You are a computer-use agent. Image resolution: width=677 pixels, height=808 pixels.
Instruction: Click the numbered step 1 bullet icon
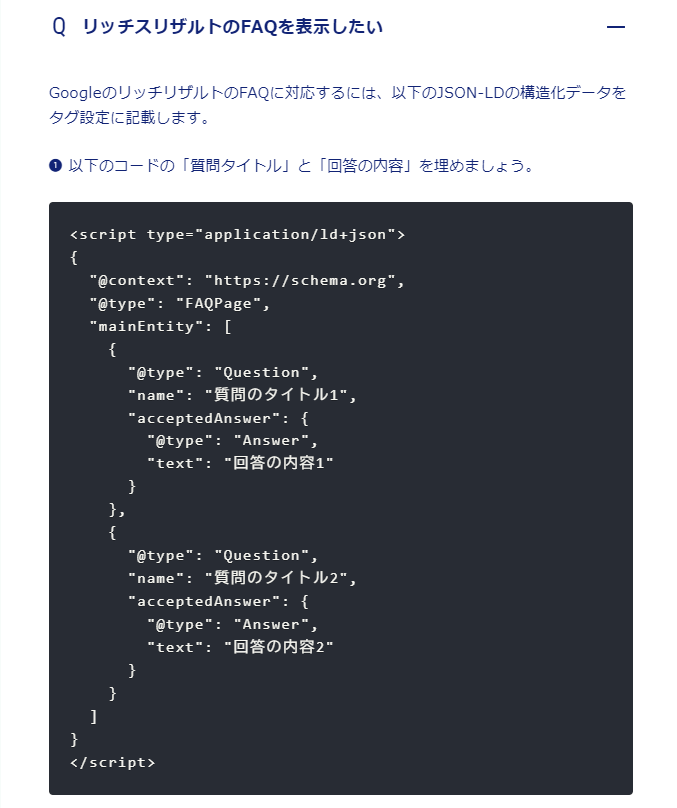pos(55,165)
